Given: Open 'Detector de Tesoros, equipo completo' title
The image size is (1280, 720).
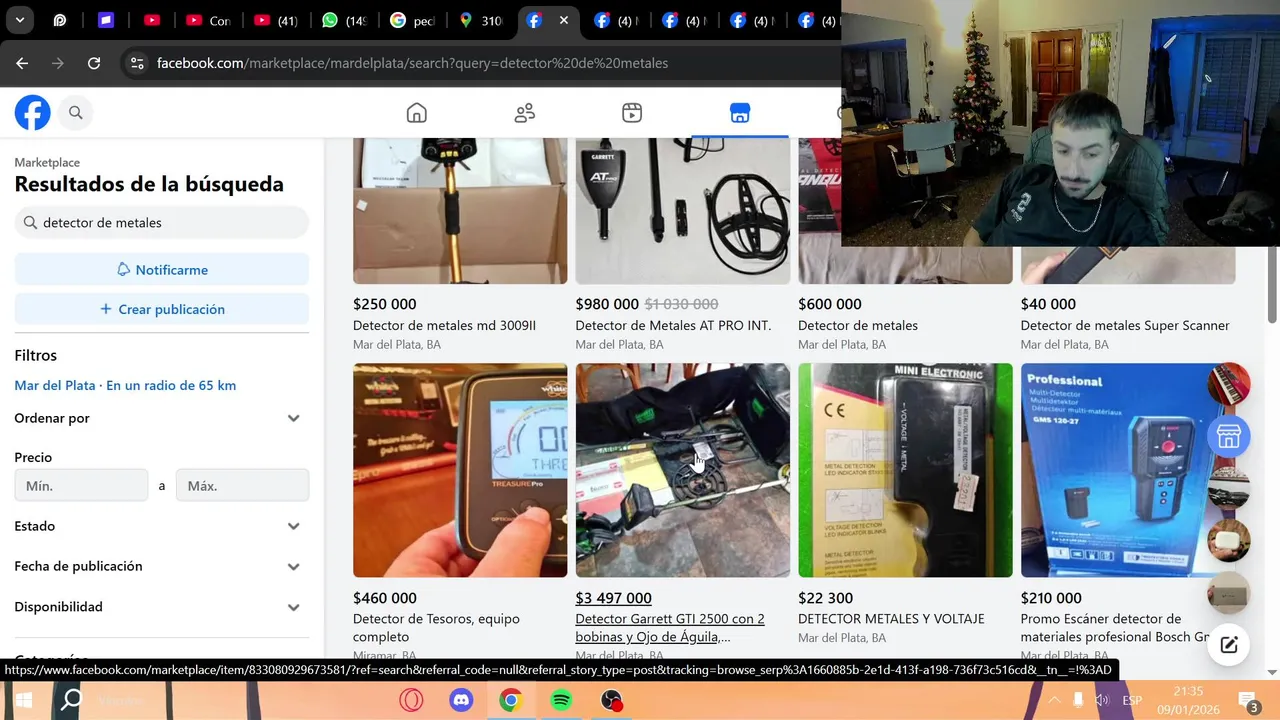Looking at the screenshot, I should pos(436,628).
